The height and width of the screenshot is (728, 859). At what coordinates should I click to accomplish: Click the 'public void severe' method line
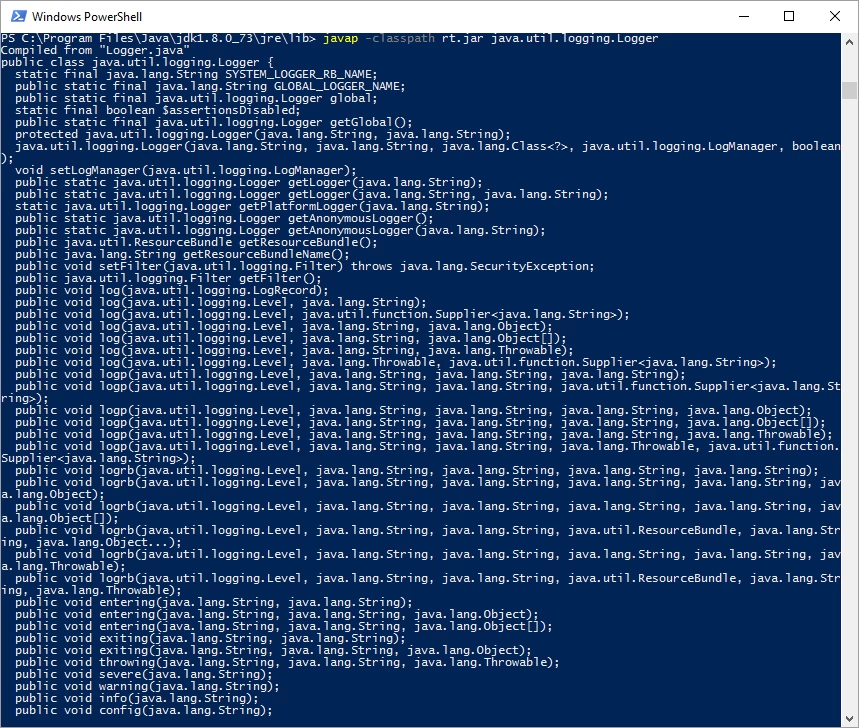coord(144,674)
